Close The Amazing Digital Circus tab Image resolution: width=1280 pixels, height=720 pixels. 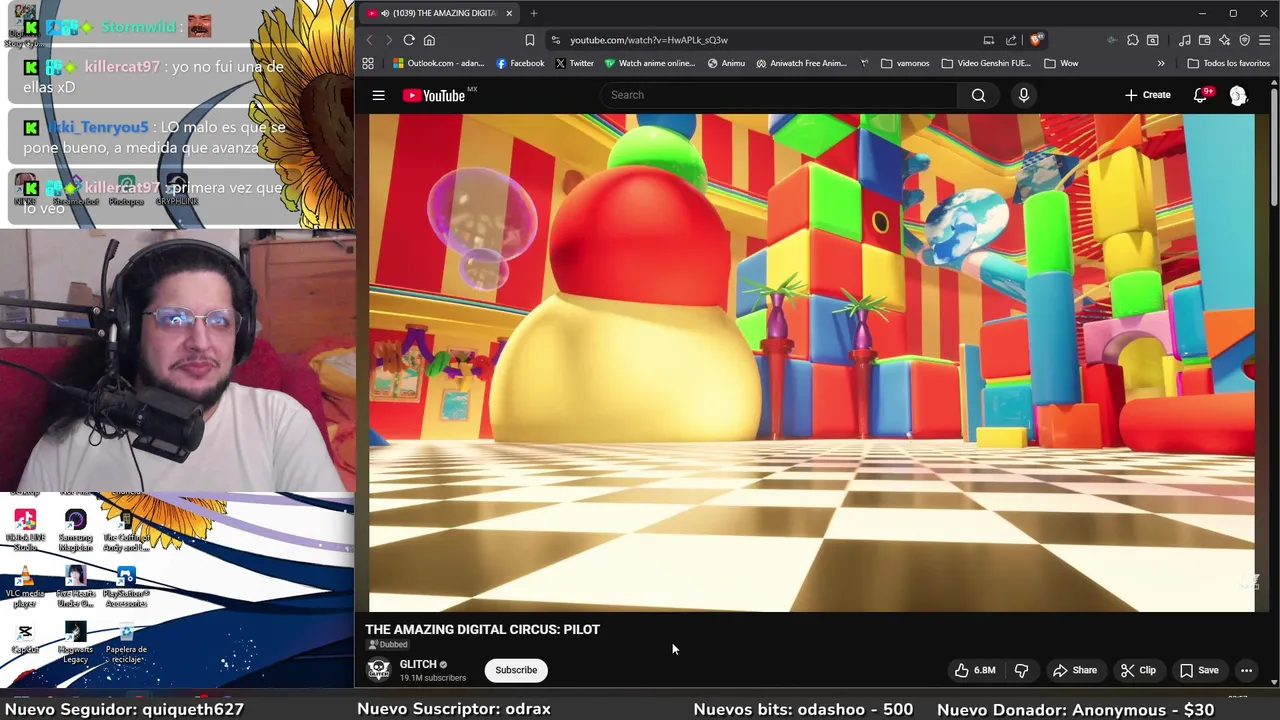[x=509, y=13]
